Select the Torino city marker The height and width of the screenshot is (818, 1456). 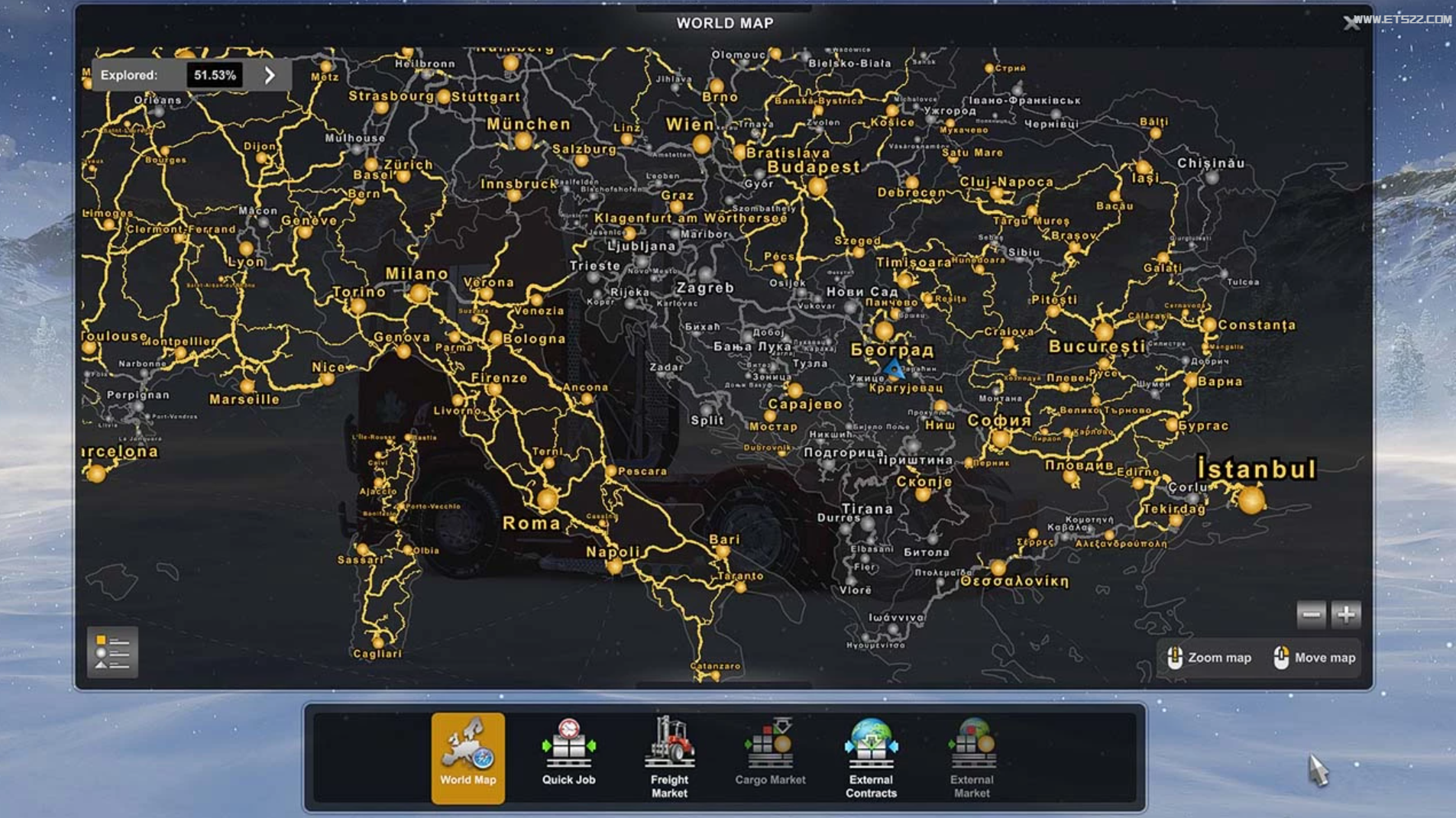[x=358, y=306]
